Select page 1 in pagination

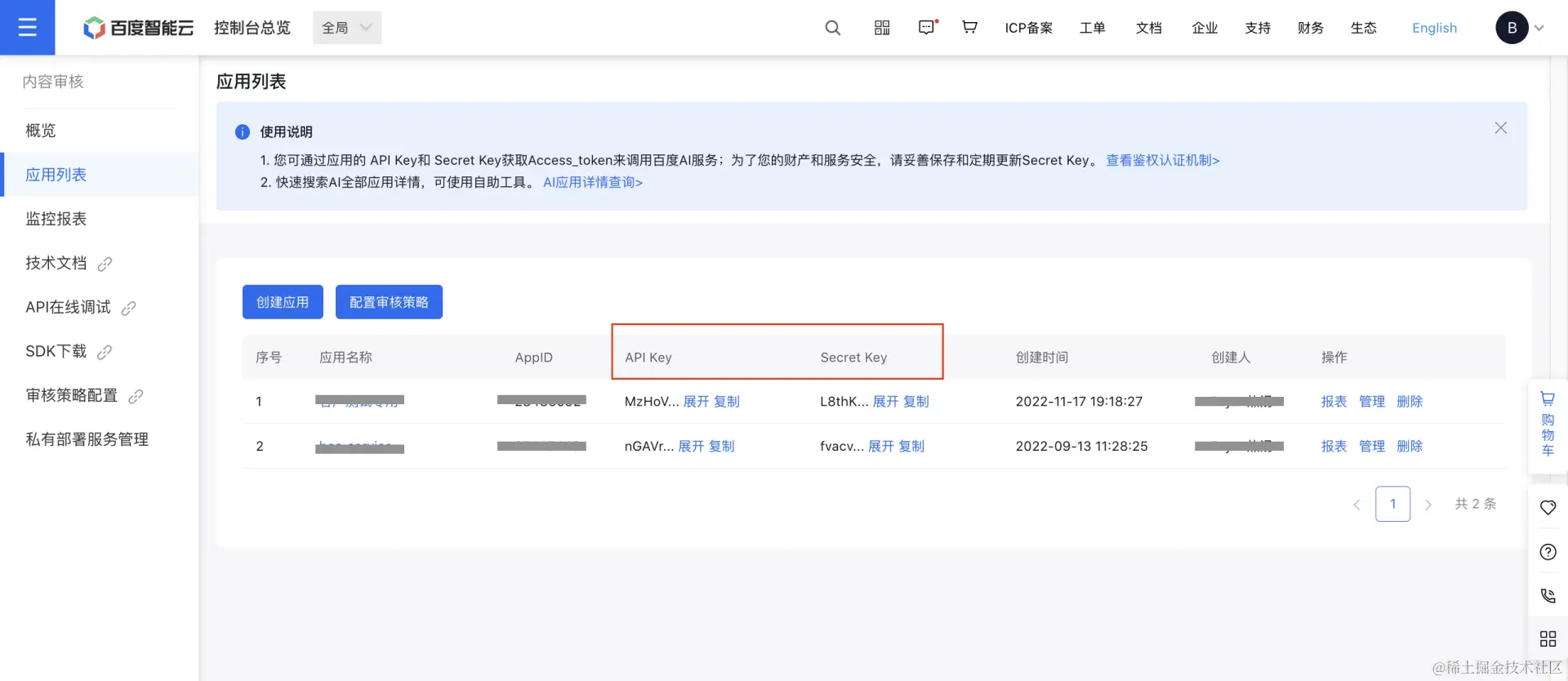coord(1392,504)
